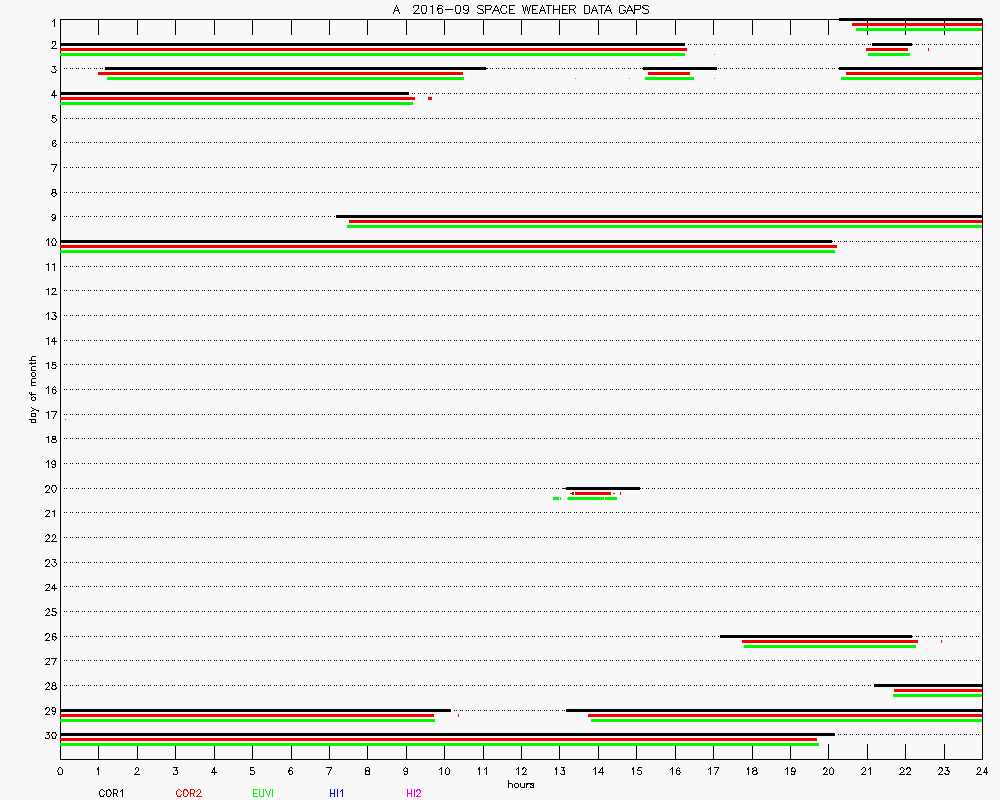Click the small red COR2 dot after the day 4 bars

(x=430, y=98)
